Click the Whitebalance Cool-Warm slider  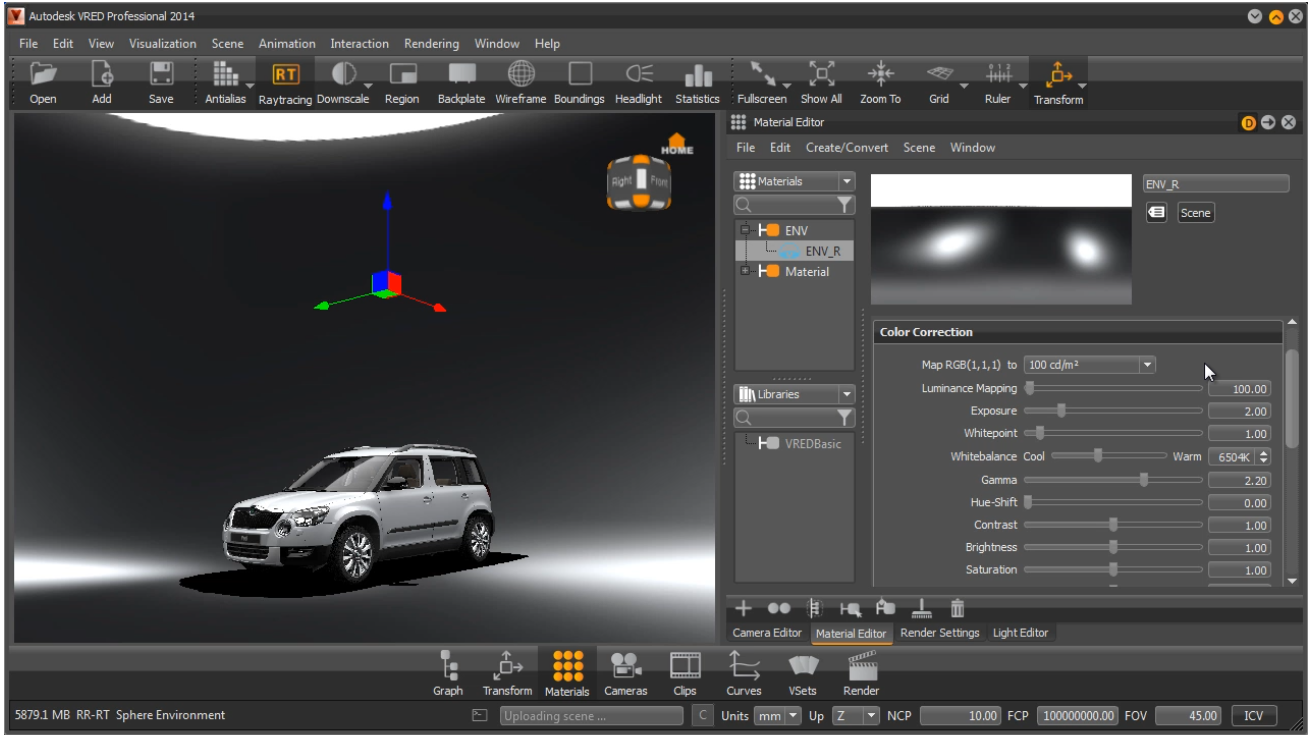pyautogui.click(x=1109, y=456)
